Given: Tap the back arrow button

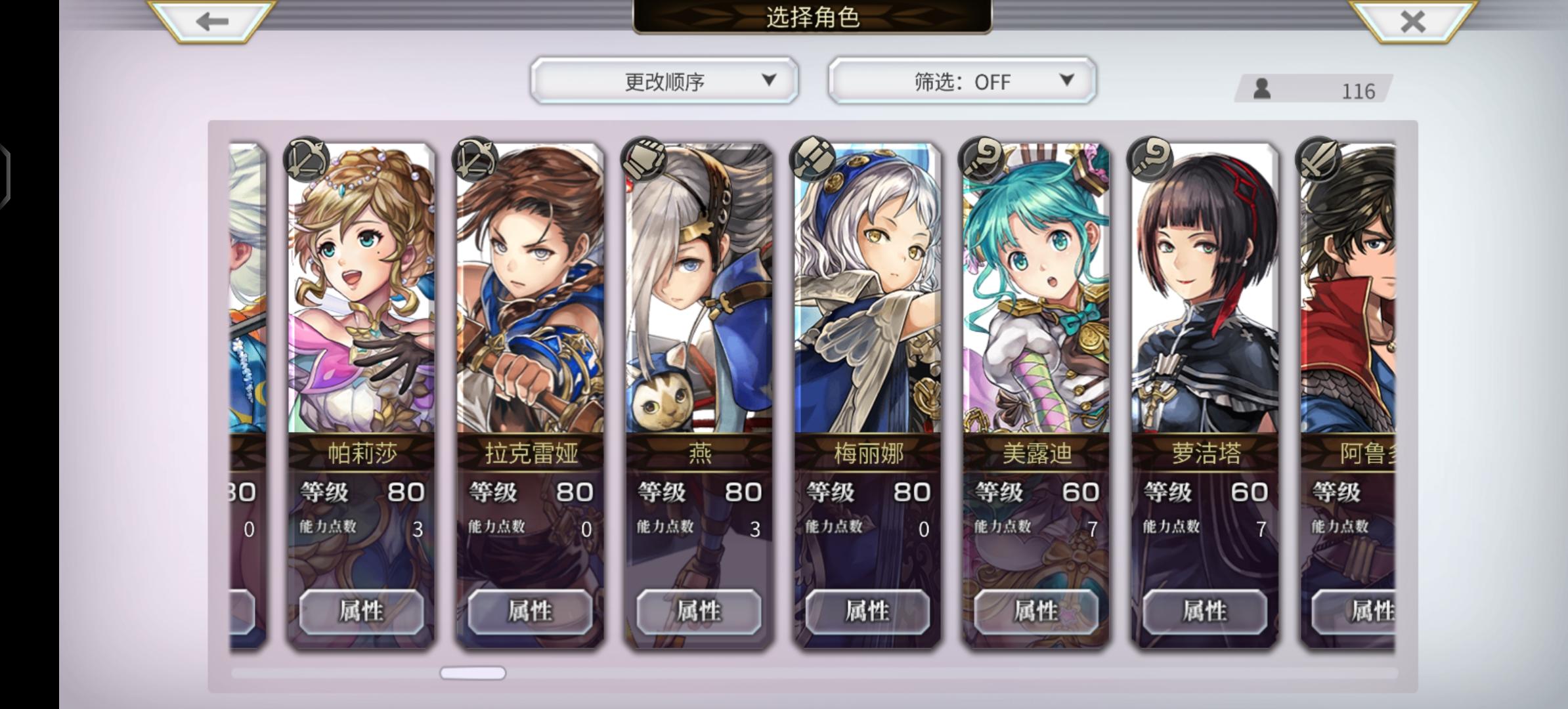Looking at the screenshot, I should pyautogui.click(x=211, y=20).
